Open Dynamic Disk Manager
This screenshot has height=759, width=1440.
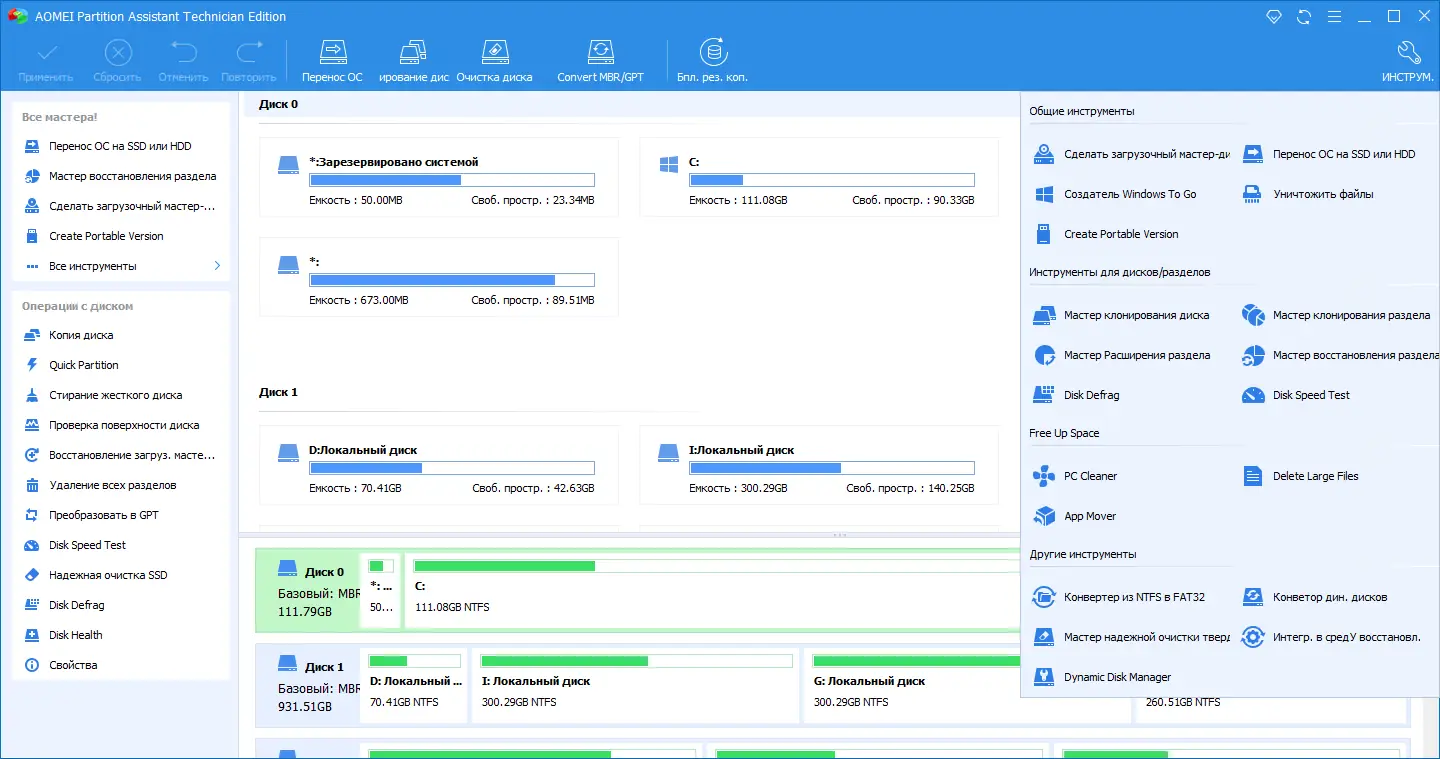pyautogui.click(x=1101, y=677)
